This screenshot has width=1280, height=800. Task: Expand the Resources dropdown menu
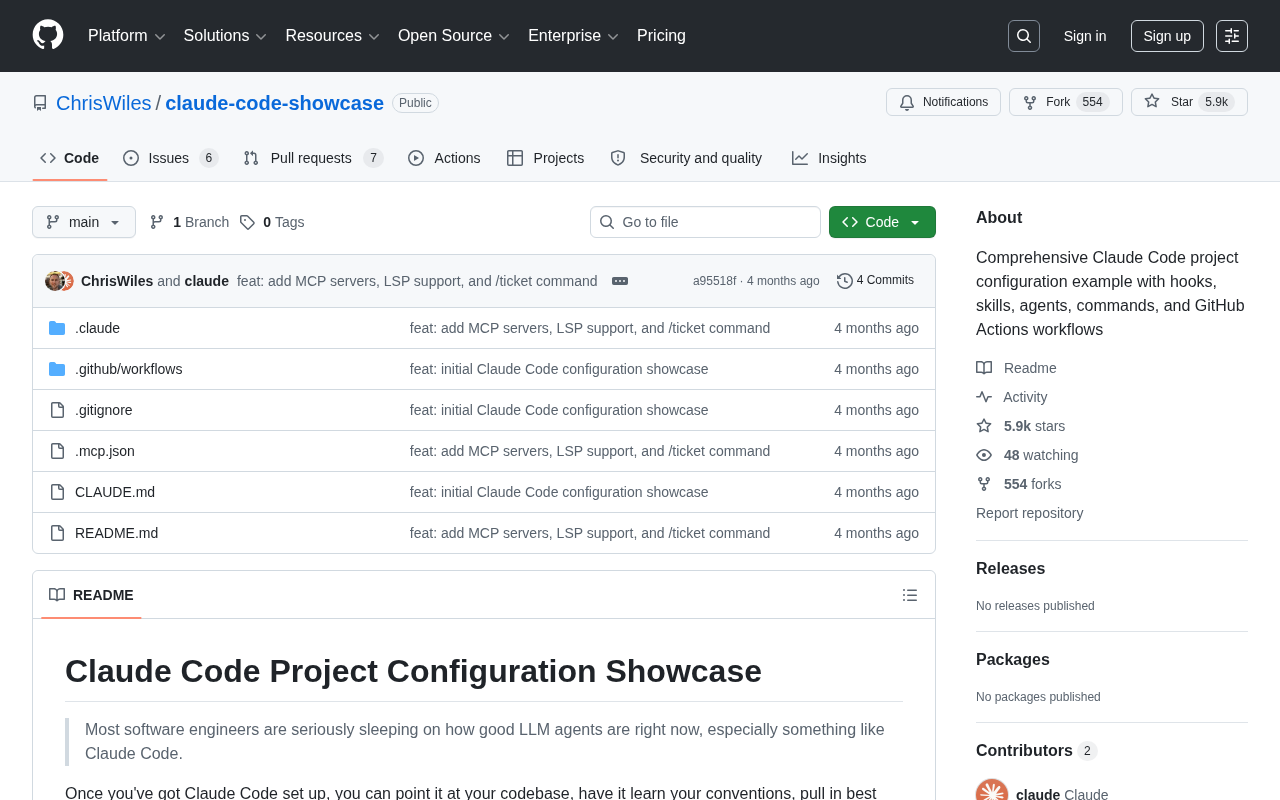pyautogui.click(x=332, y=36)
